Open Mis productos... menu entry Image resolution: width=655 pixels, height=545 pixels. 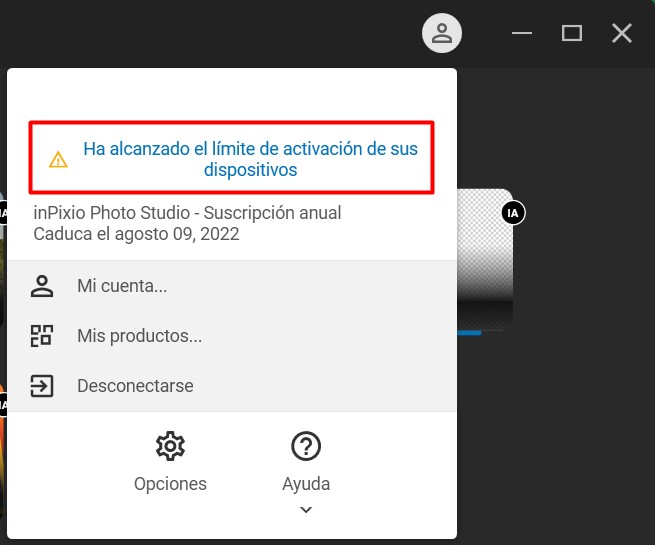(232, 336)
